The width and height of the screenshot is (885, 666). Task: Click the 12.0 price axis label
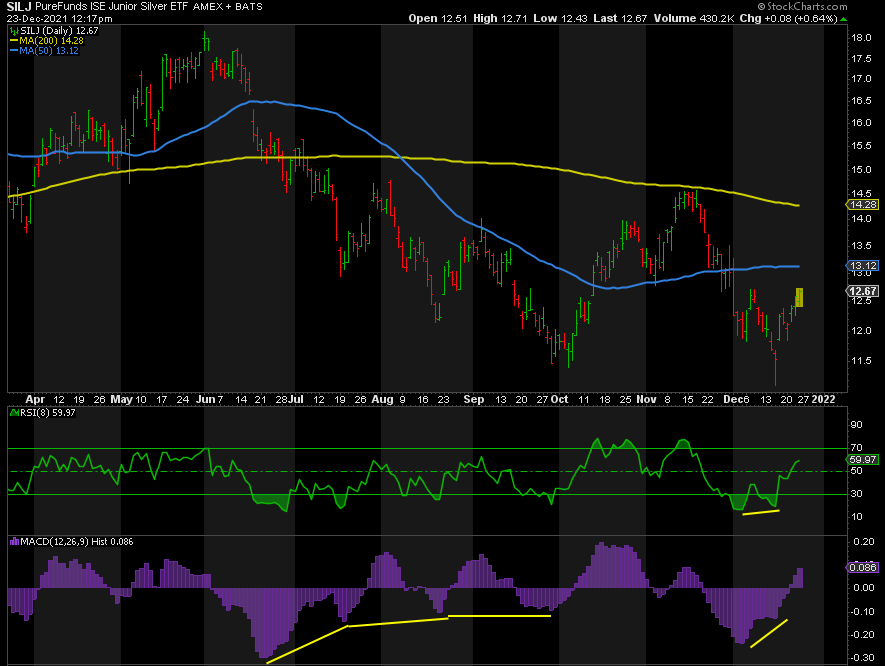click(861, 331)
